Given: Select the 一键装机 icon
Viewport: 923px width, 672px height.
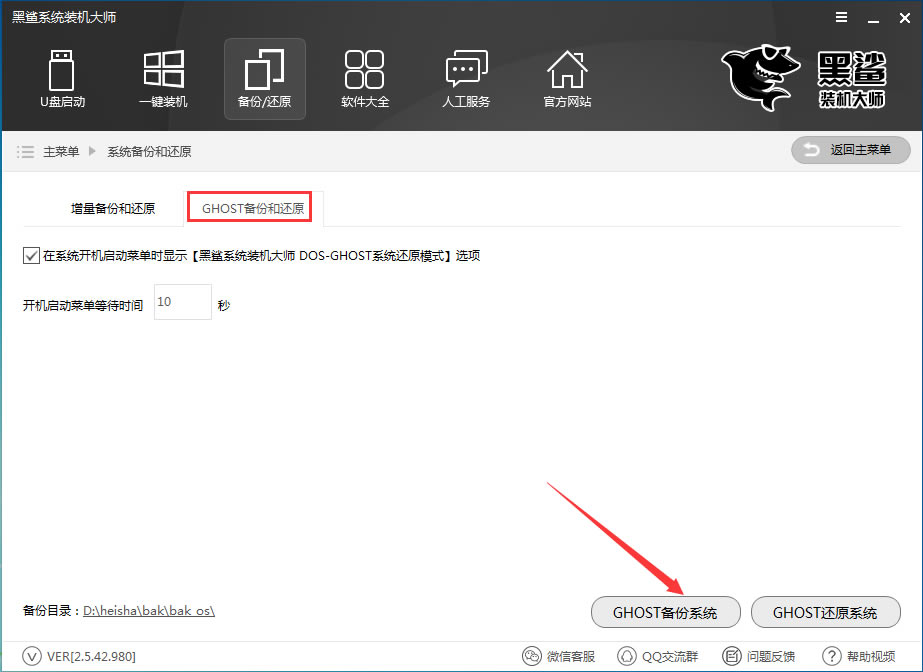Looking at the screenshot, I should pos(164,79).
